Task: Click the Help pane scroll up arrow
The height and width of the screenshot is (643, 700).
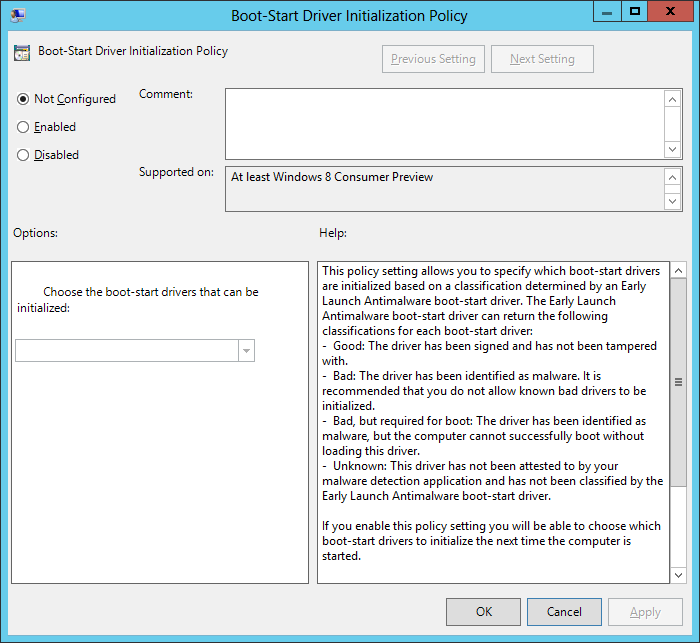Action: [678, 271]
